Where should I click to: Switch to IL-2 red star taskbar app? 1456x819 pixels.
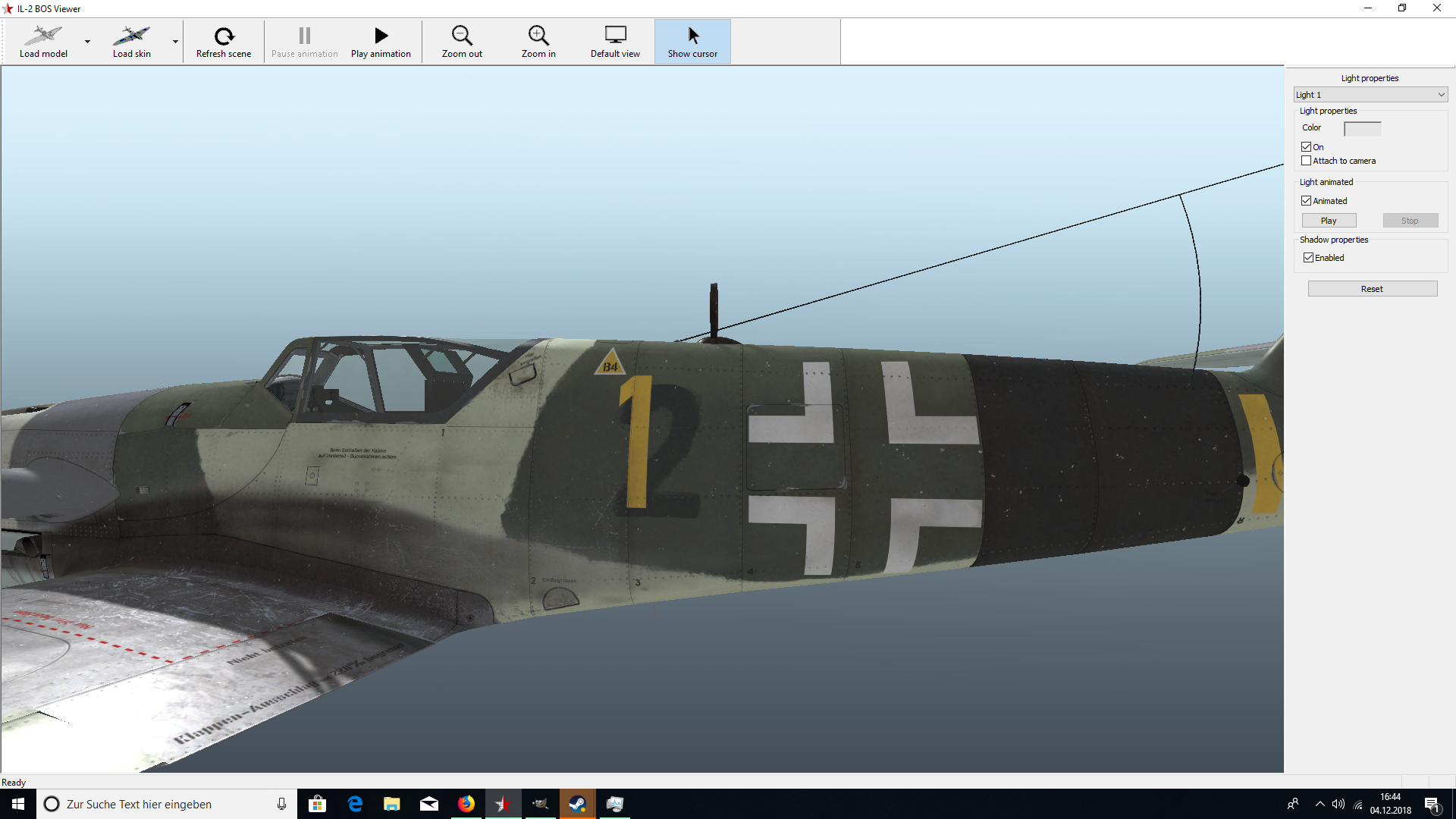(x=504, y=804)
